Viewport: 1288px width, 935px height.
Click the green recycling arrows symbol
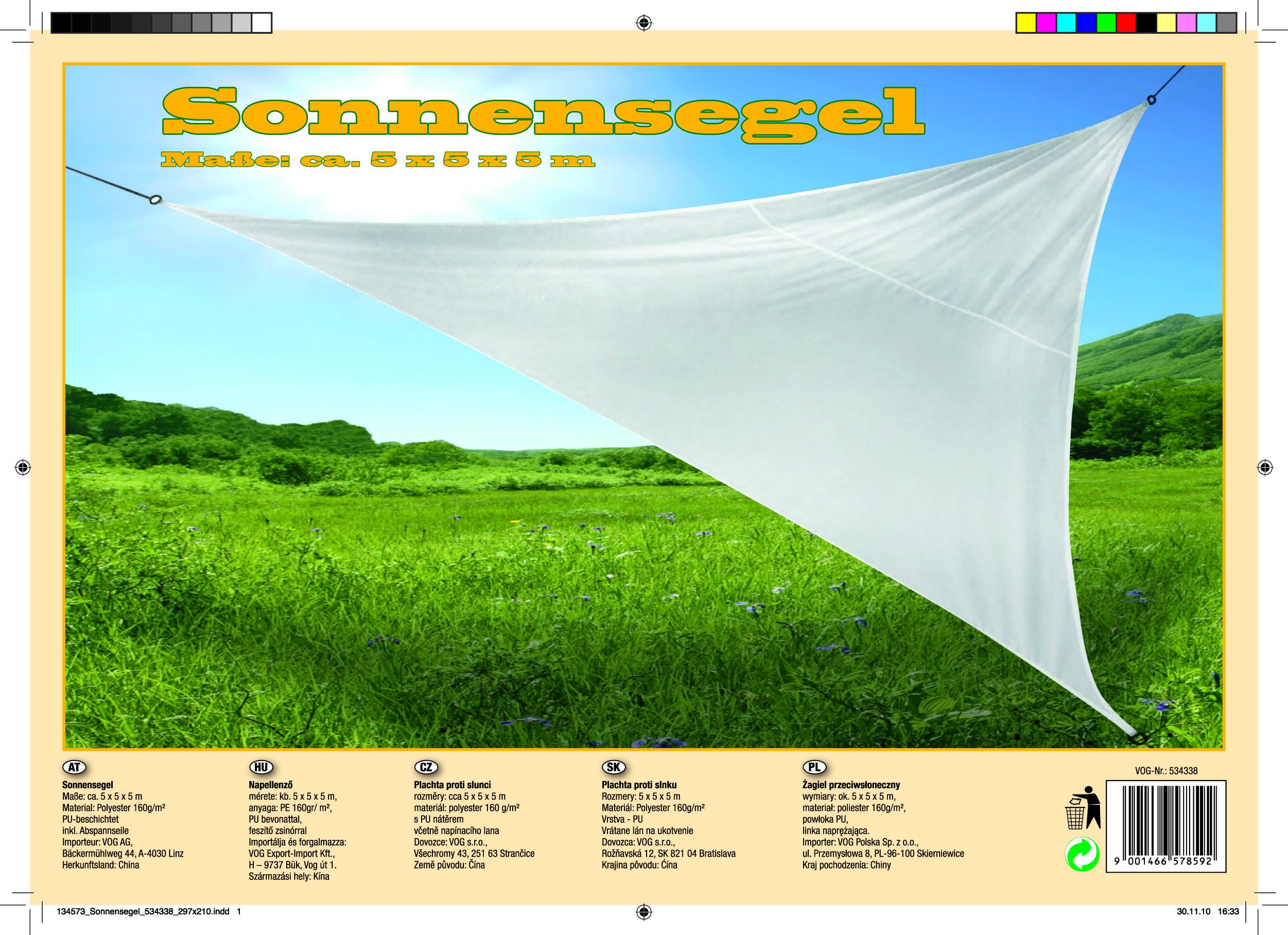[x=1082, y=854]
